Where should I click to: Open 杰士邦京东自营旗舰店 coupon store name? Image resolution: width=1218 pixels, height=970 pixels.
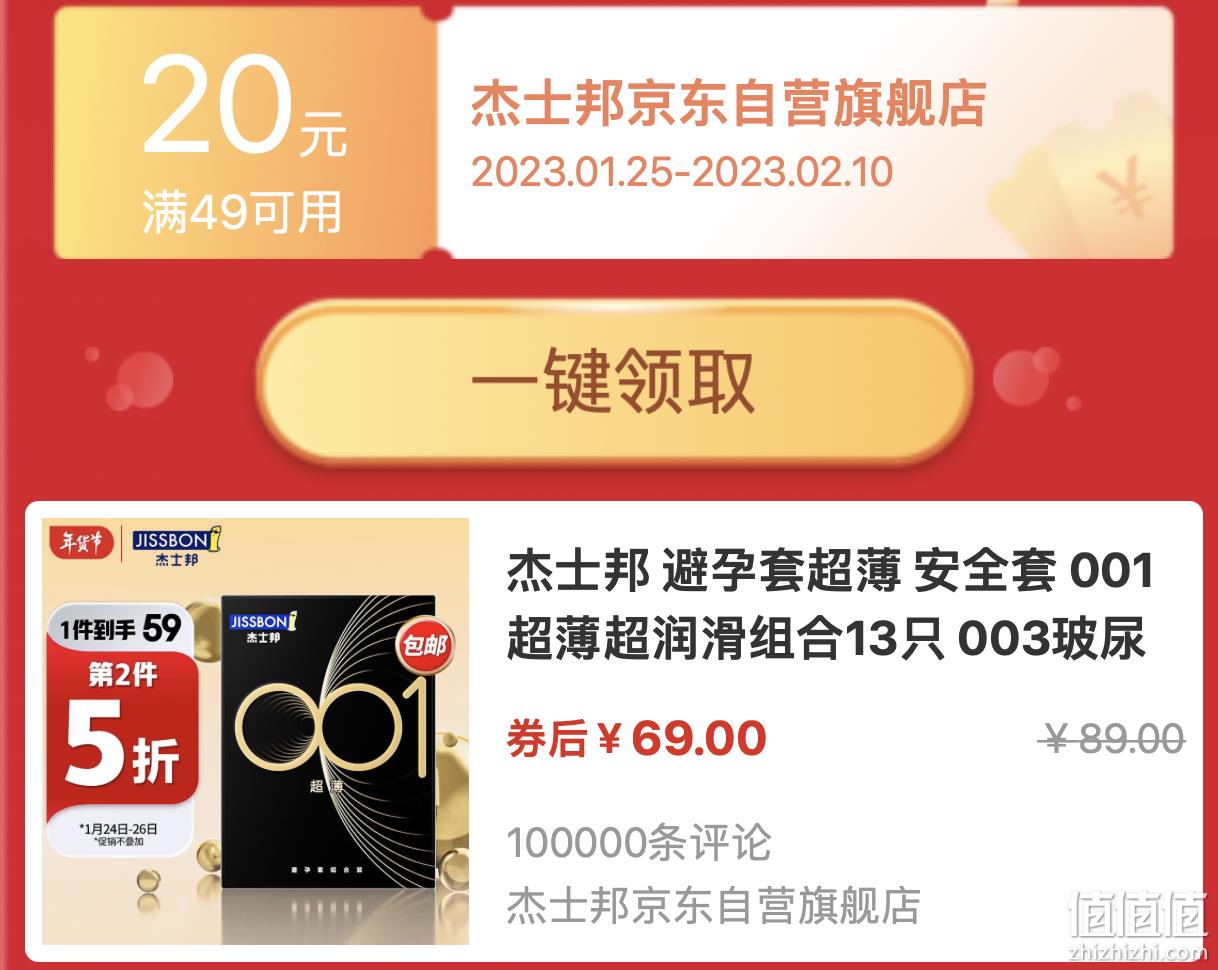[x=729, y=104]
